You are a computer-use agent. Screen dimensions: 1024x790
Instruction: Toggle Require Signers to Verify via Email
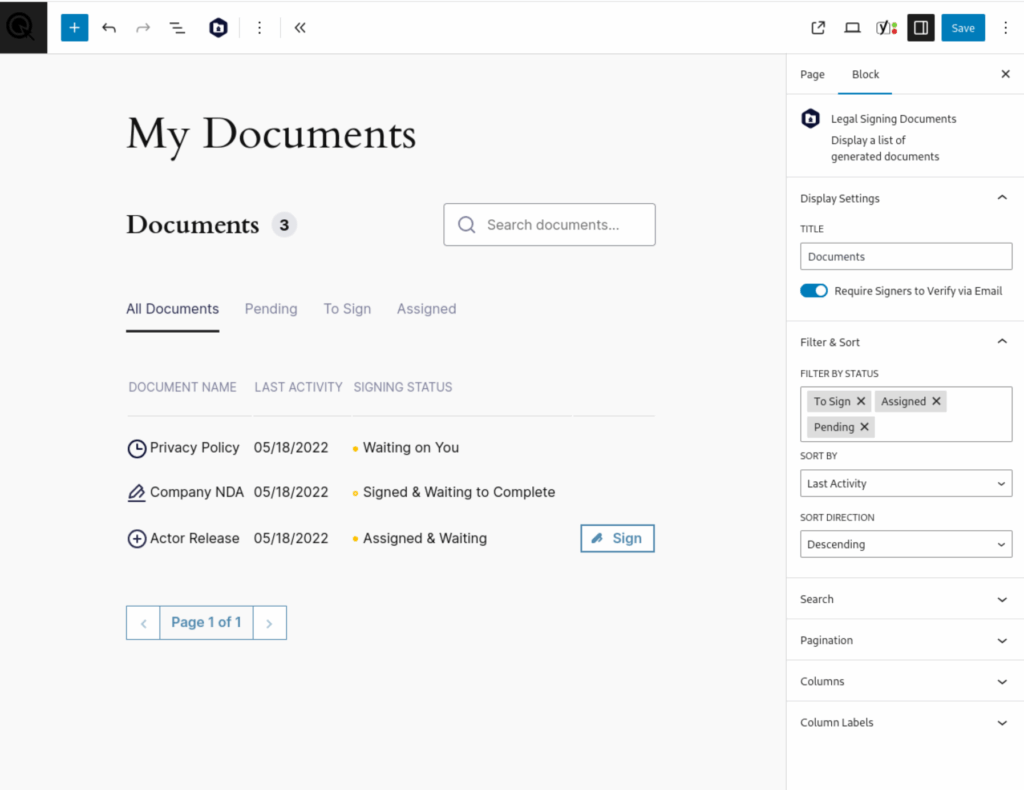tap(814, 291)
